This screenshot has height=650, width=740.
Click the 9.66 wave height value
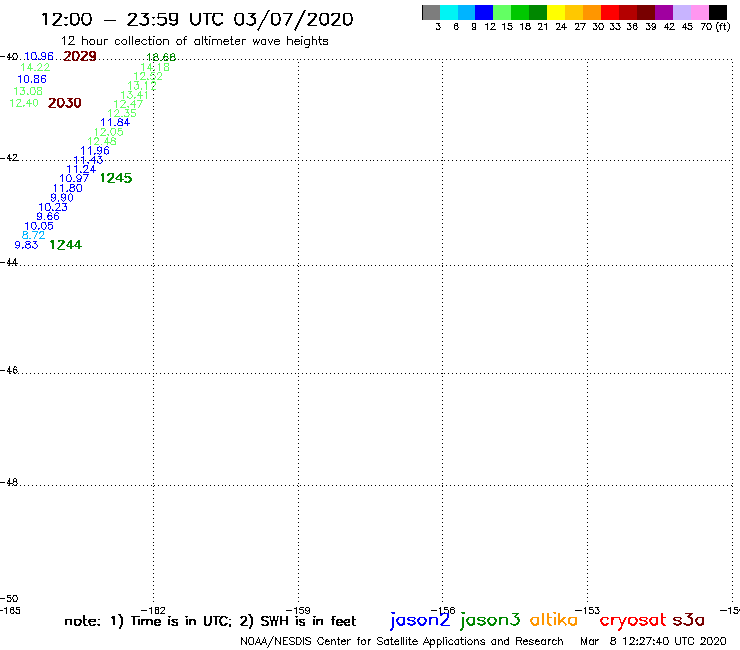click(48, 216)
